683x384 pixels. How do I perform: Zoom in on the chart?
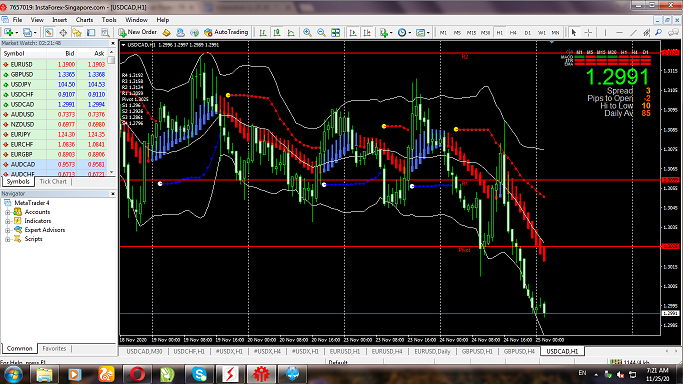click(308, 32)
